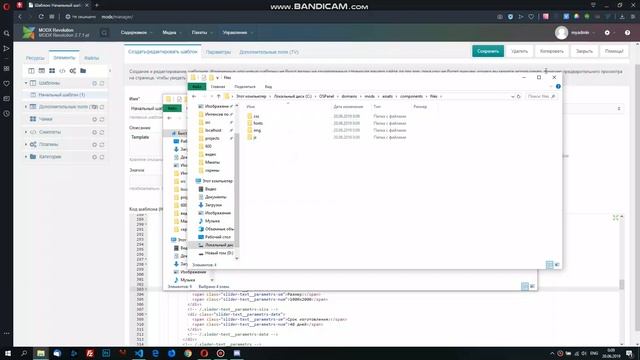The width and height of the screenshot is (640, 360).
Task: Click the Удалить button
Action: (x=520, y=51)
